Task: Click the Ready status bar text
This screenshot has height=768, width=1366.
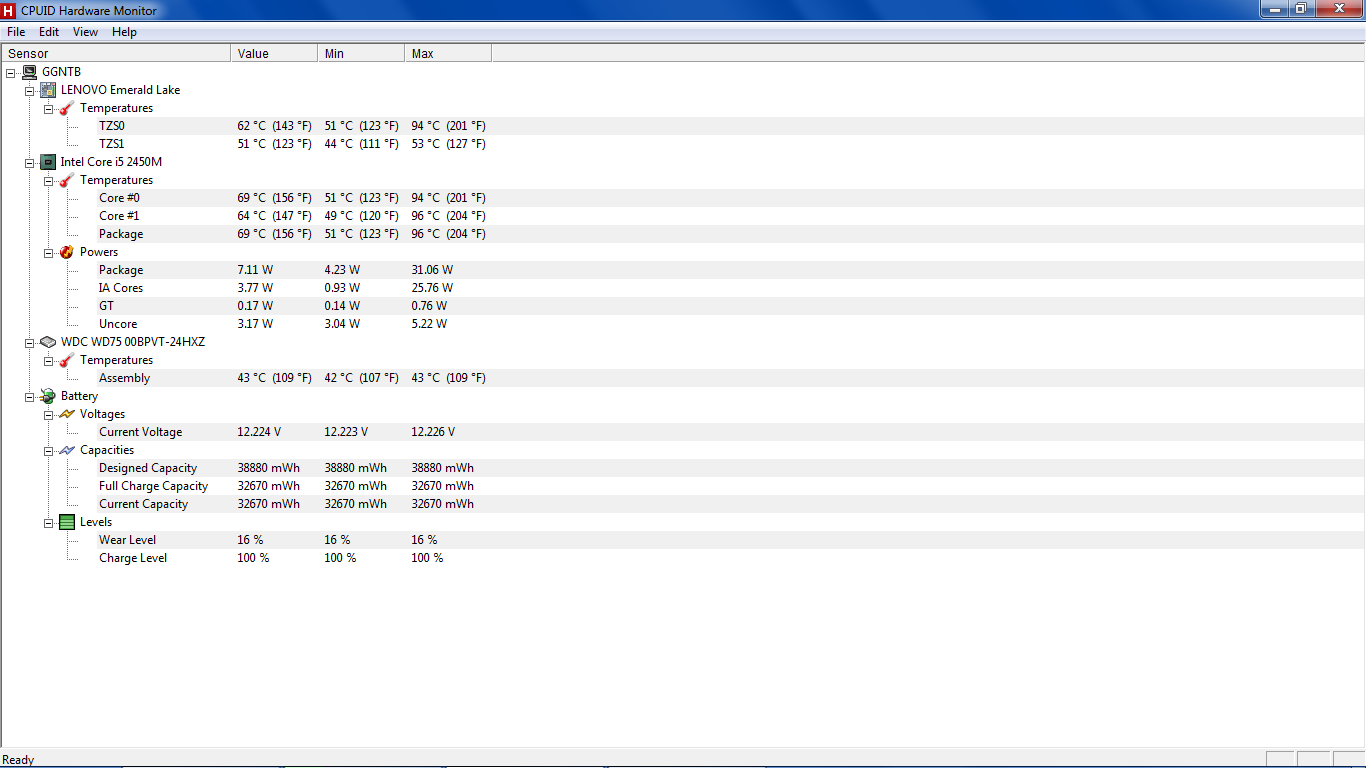Action: [19, 760]
